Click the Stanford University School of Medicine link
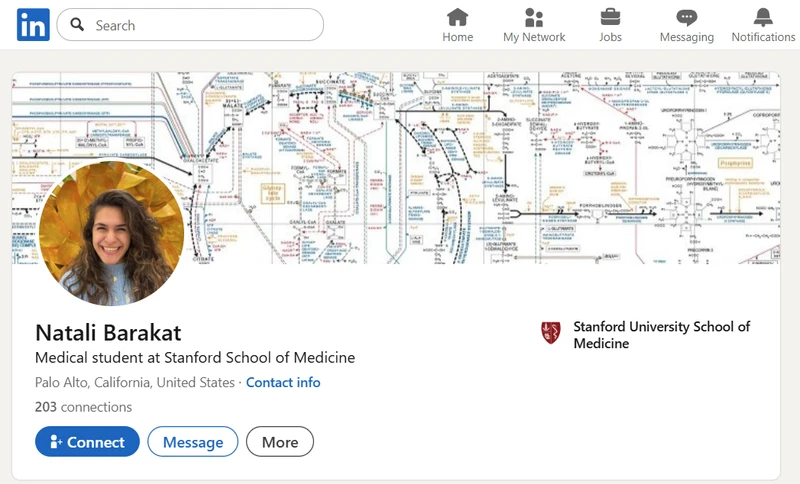800x484 pixels. (x=661, y=335)
